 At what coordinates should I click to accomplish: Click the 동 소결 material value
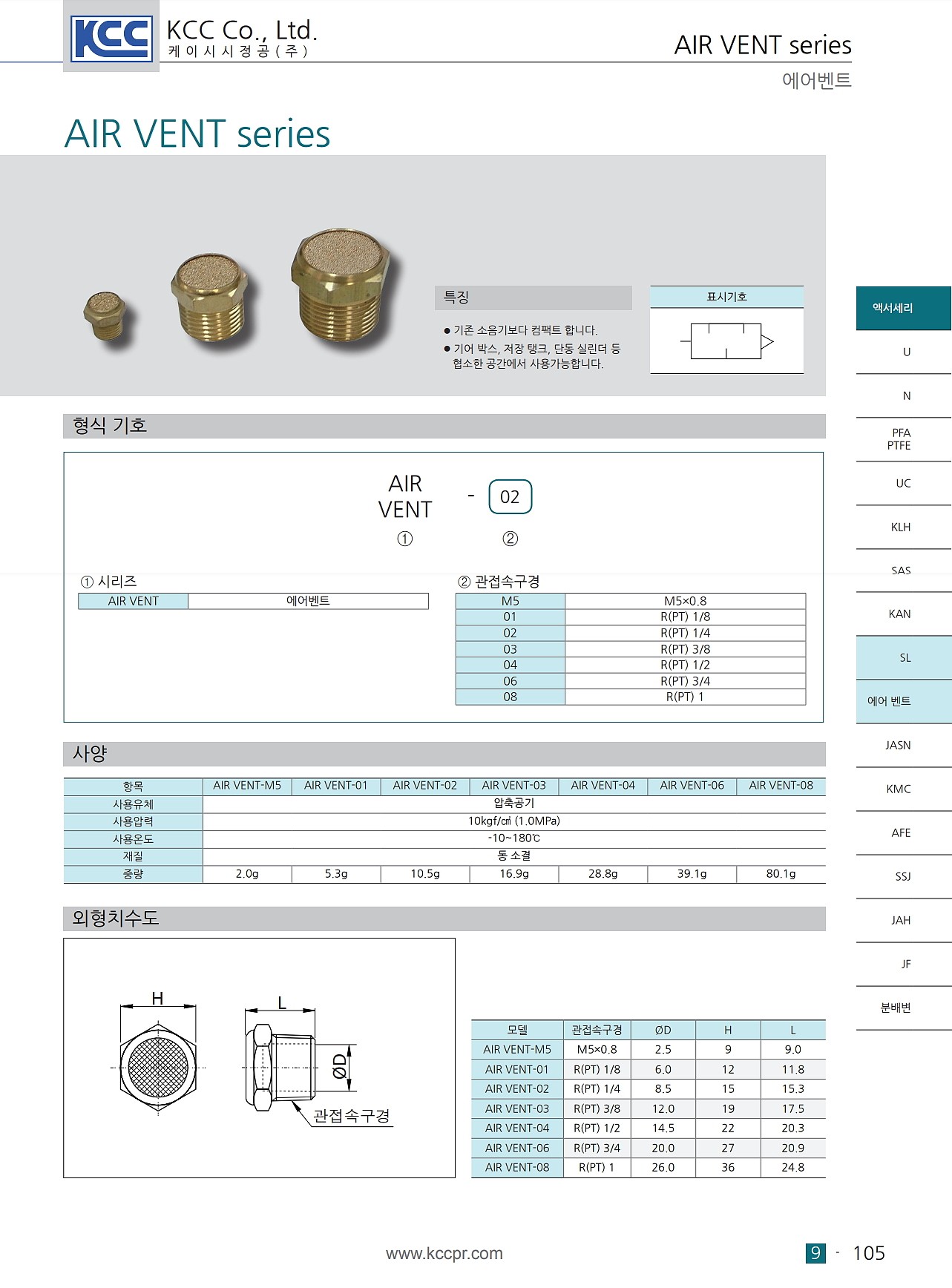(514, 856)
